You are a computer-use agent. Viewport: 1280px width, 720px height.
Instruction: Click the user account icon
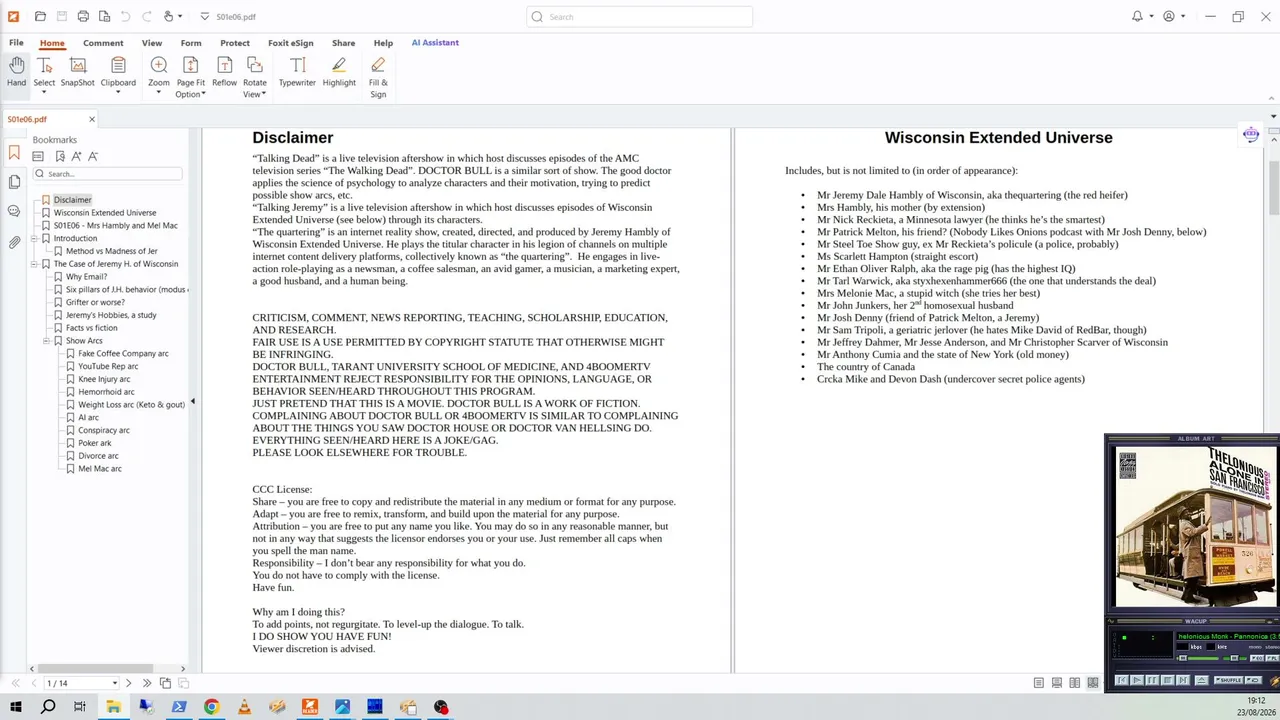tap(1168, 16)
